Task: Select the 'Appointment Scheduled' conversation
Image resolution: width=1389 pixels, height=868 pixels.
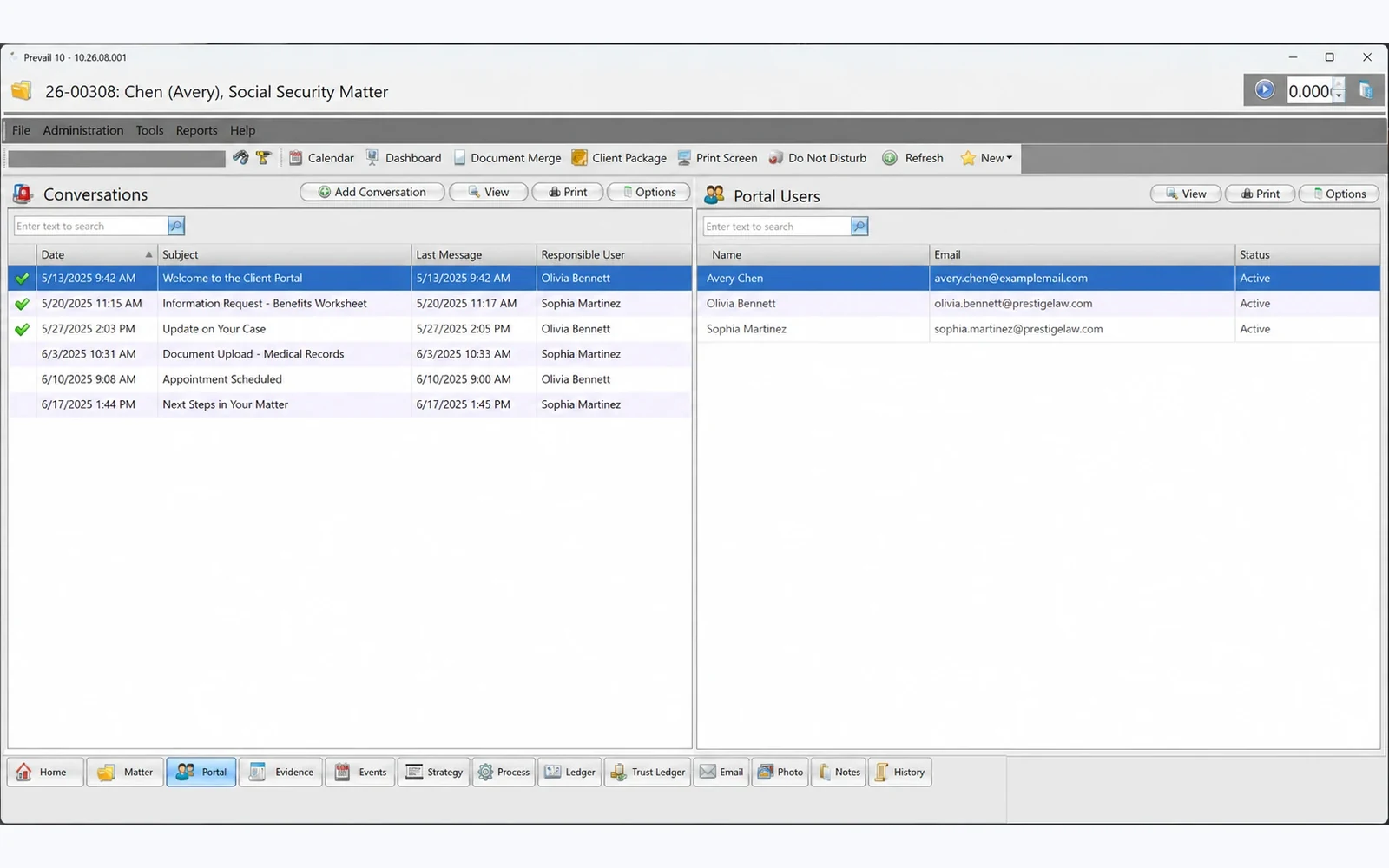Action: pyautogui.click(x=350, y=379)
